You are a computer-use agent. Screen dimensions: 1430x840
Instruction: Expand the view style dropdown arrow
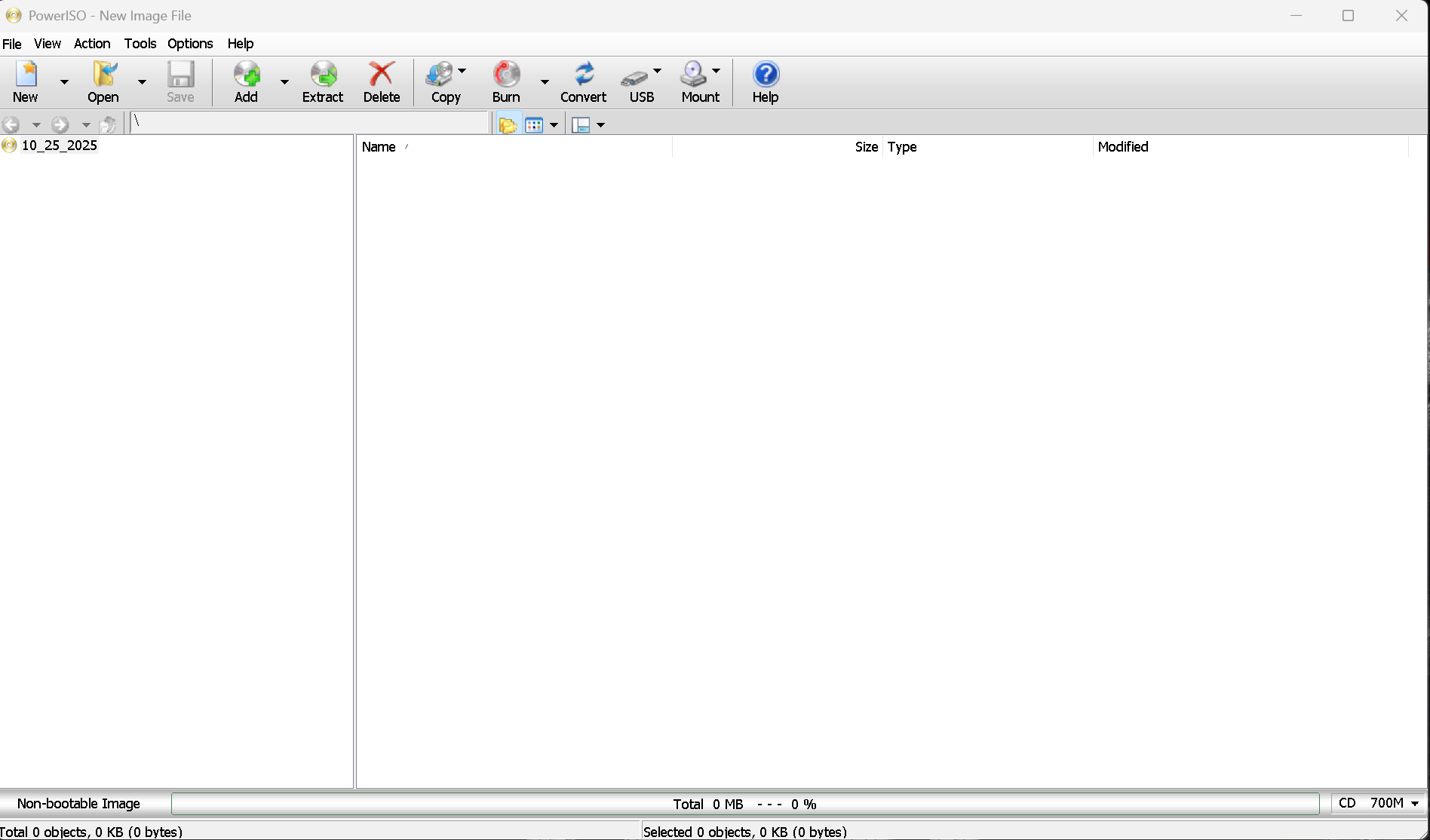(x=554, y=124)
